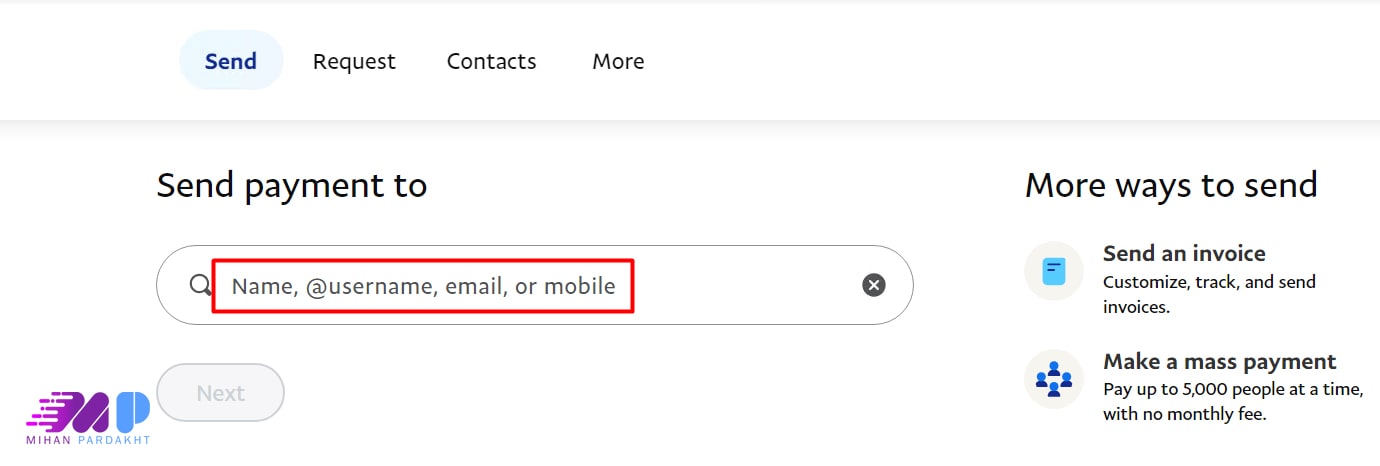Switch to the Send tab
This screenshot has width=1380, height=466.
click(x=231, y=61)
